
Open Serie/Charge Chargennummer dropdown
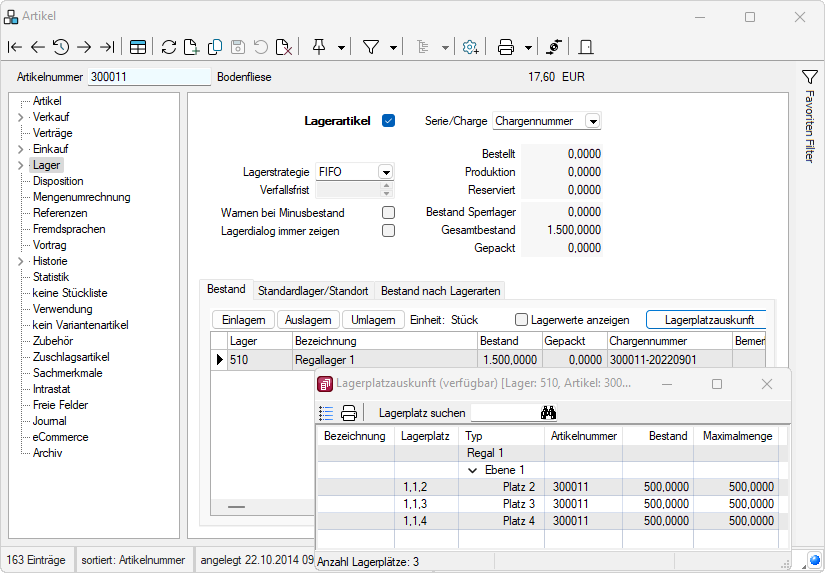click(x=592, y=121)
